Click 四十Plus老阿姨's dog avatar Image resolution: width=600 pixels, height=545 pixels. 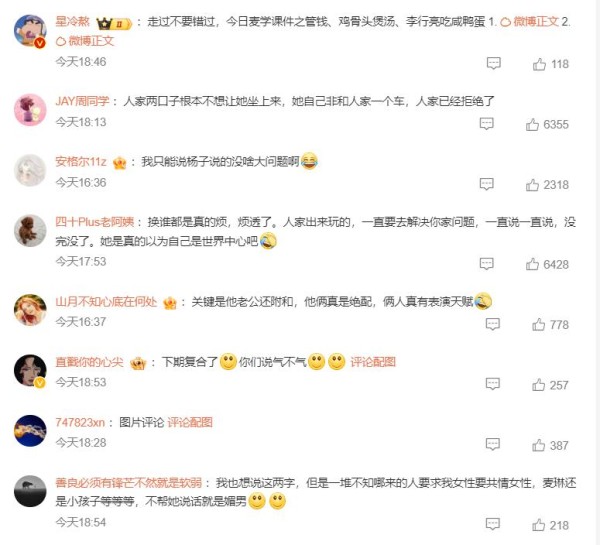click(30, 230)
